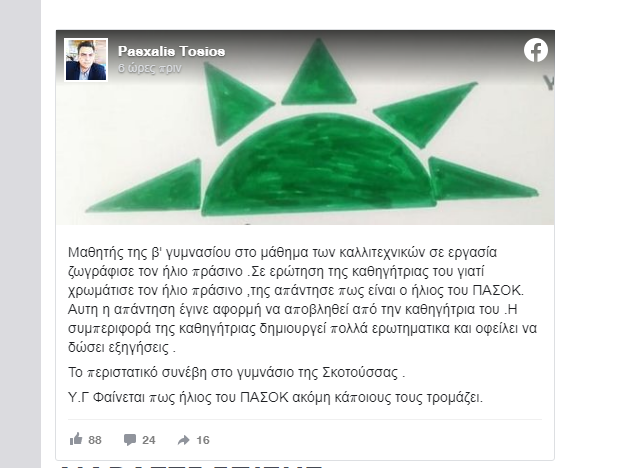Open the green sun drawing photo
This screenshot has height=468, width=633.
[305, 128]
